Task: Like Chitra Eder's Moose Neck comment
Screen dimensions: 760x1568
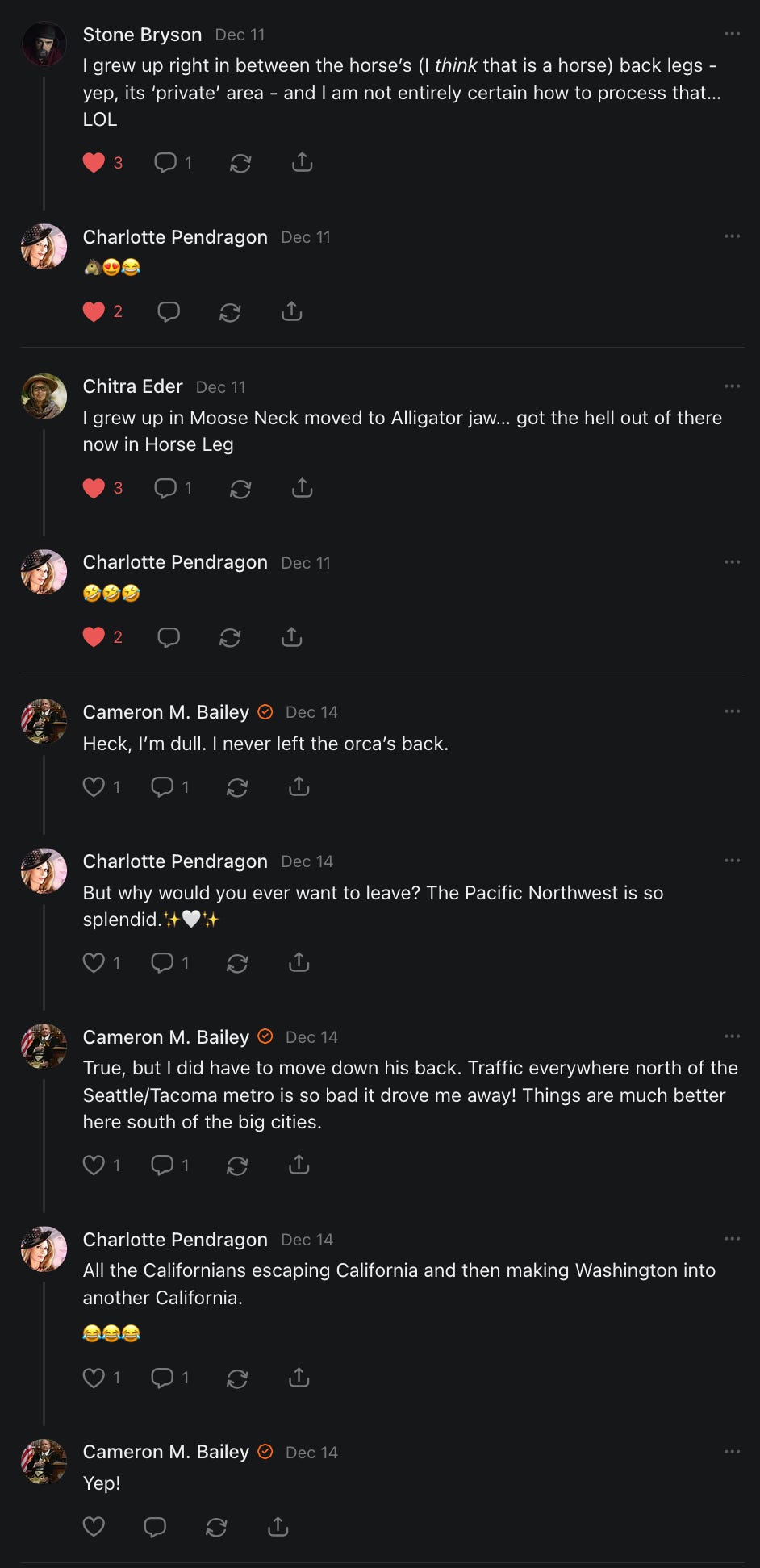Action: tap(94, 488)
